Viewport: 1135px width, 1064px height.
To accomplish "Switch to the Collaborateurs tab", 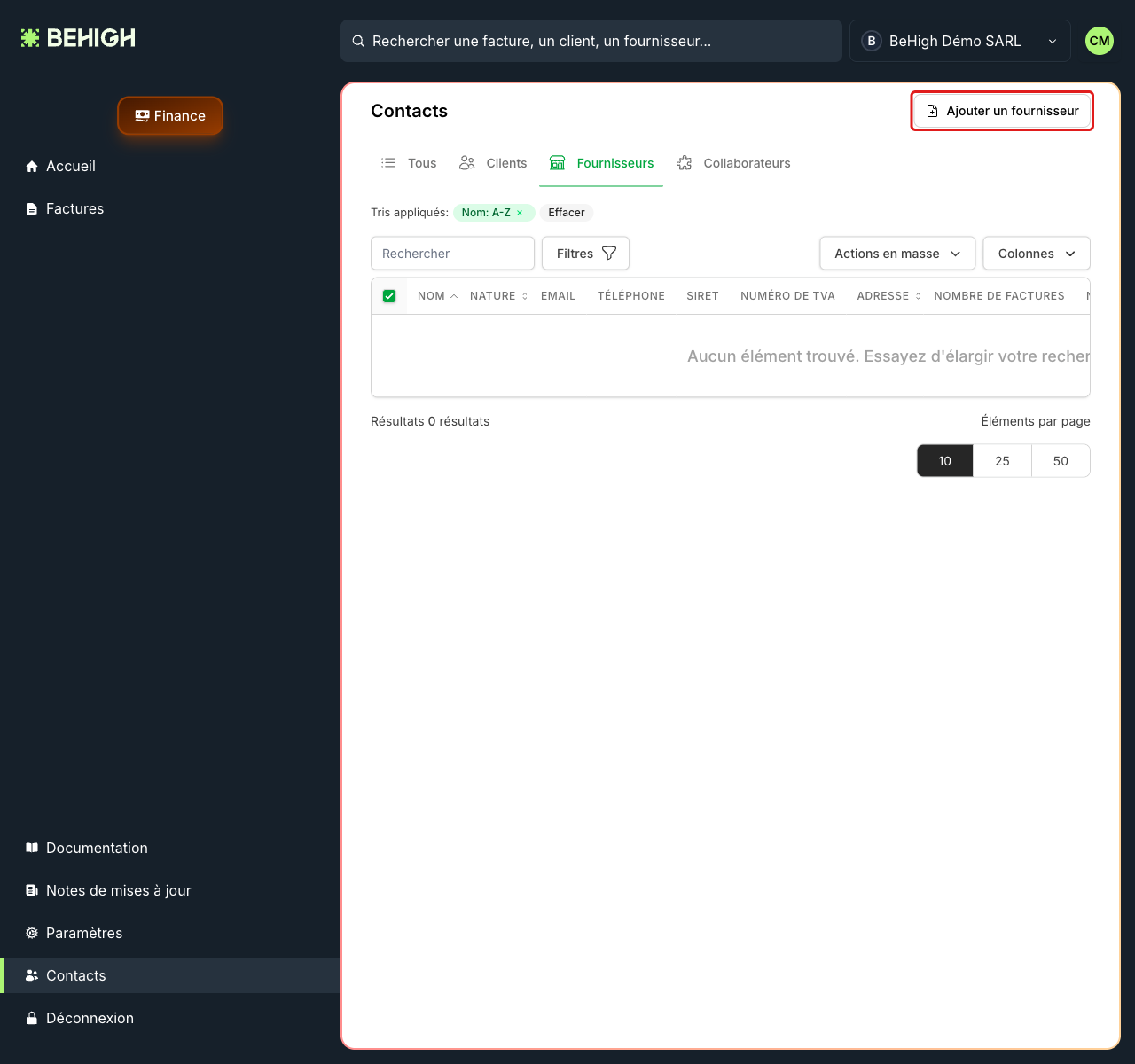I will (x=733, y=163).
